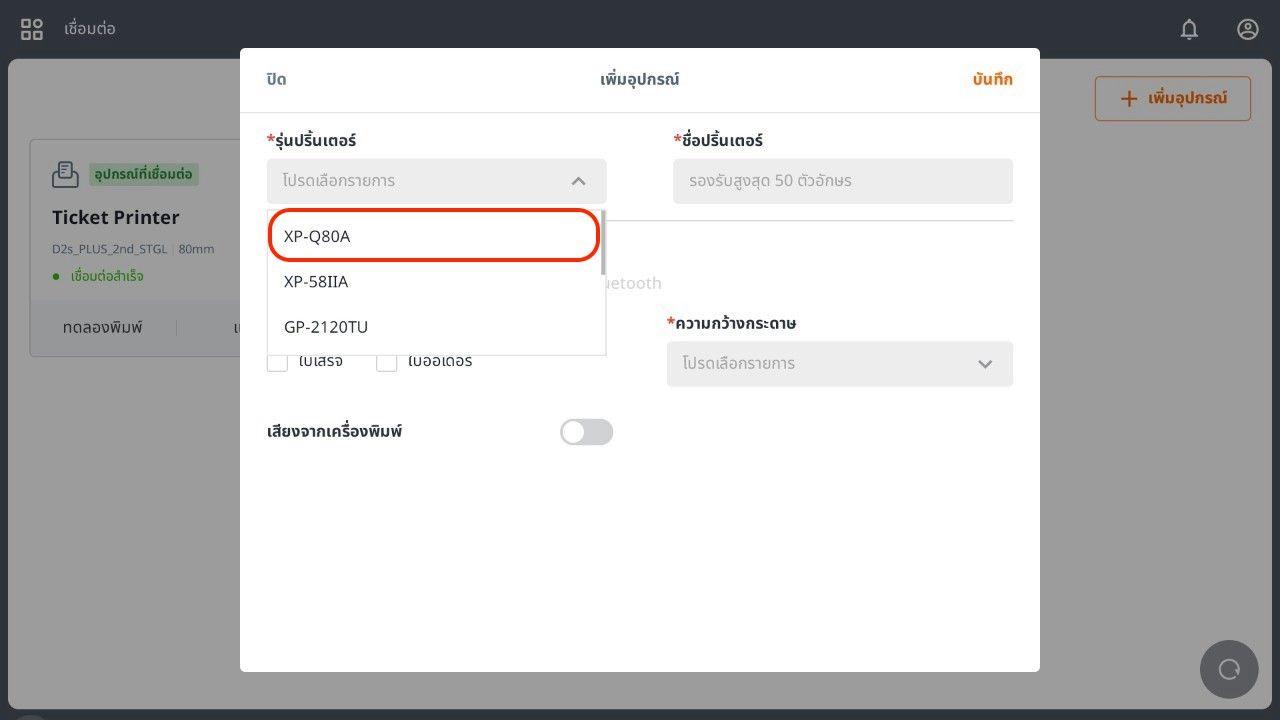Select XP-Q80A from the printer list
Screen dimensions: 1280x720
coord(434,236)
